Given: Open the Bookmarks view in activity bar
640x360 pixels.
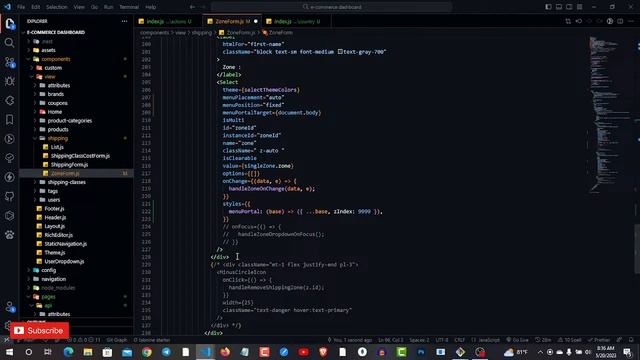Looking at the screenshot, I should click(9, 120).
